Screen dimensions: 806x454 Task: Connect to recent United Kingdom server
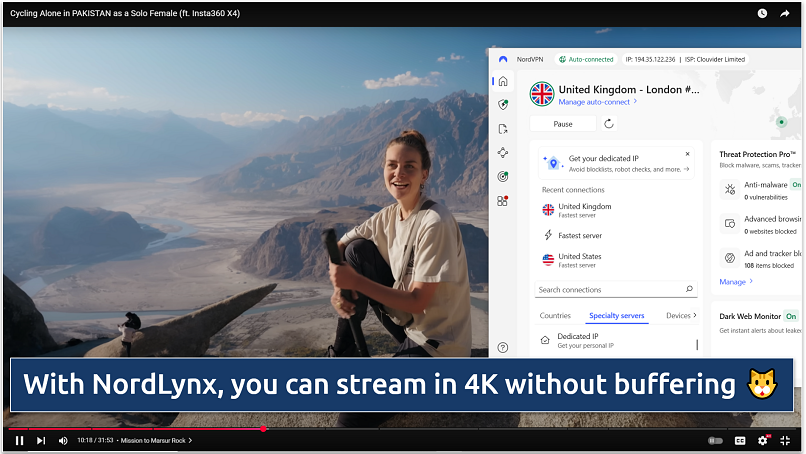tap(616, 210)
